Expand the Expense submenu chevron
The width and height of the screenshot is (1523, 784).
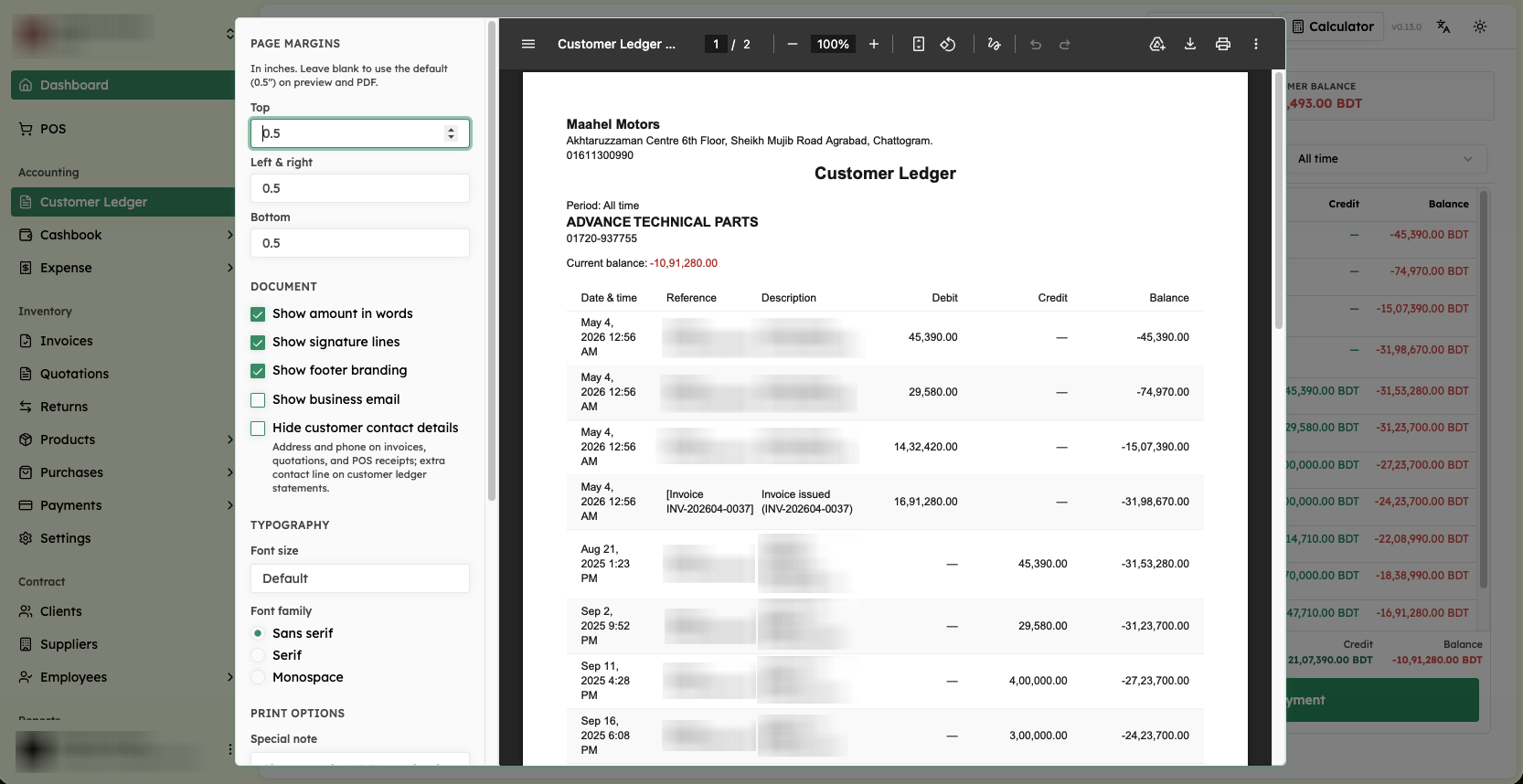[x=229, y=268]
